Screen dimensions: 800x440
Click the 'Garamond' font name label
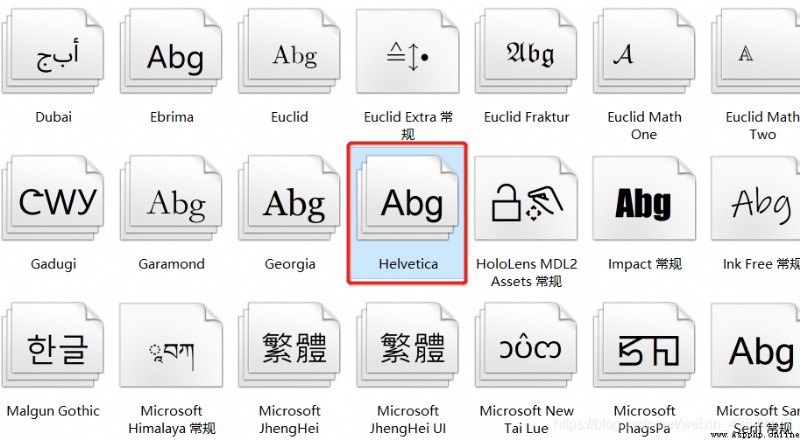(171, 264)
